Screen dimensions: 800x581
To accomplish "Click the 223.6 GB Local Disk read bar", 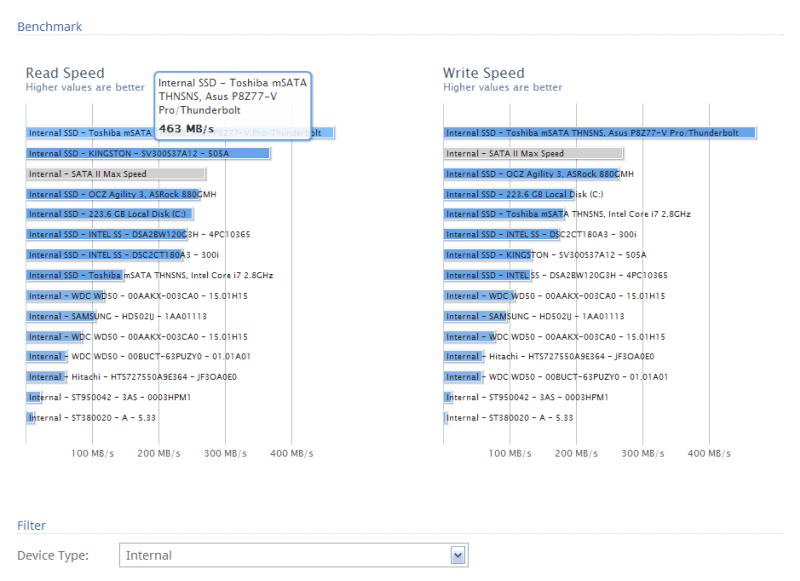I will [109, 214].
